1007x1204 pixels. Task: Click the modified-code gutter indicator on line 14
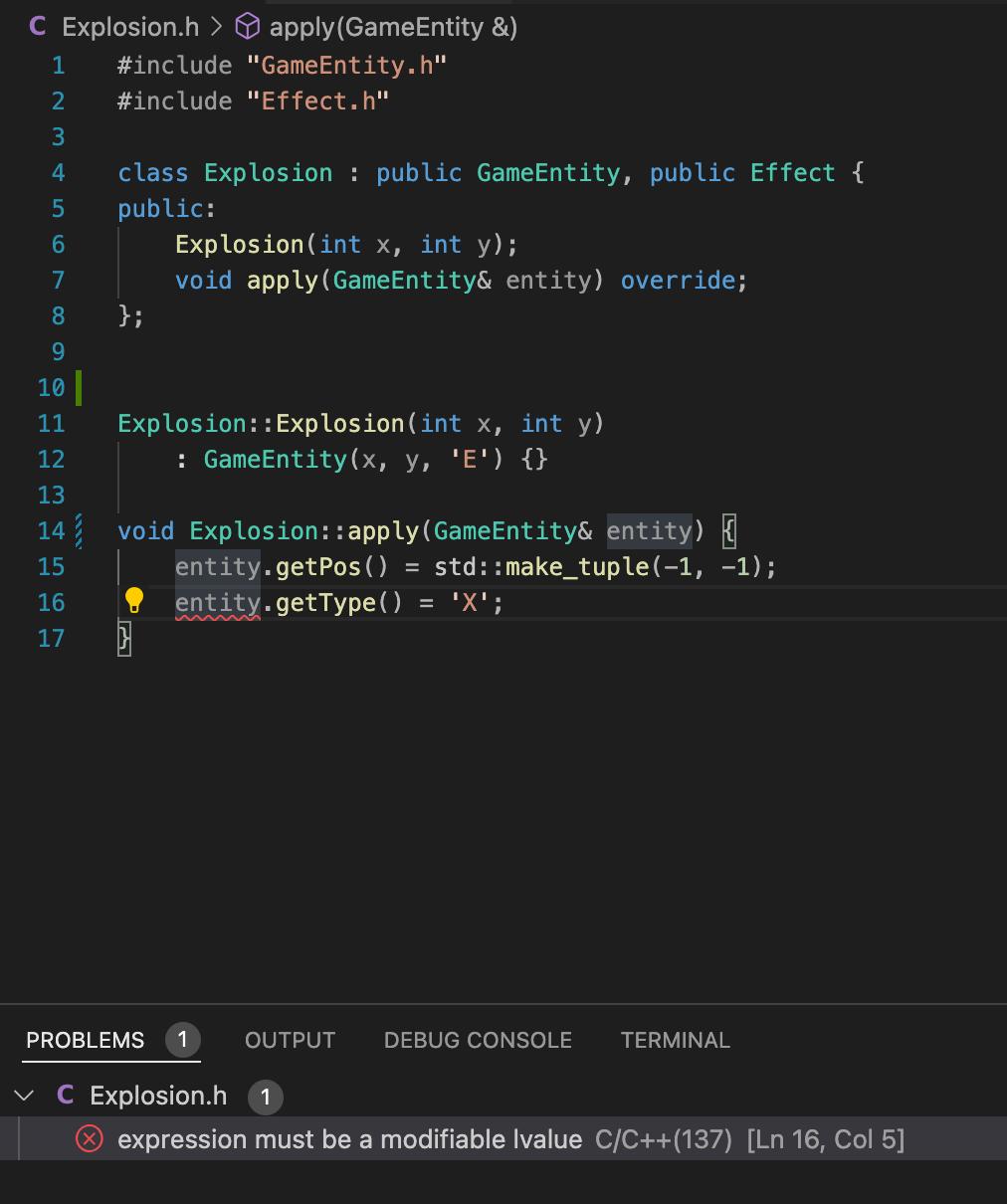78,531
